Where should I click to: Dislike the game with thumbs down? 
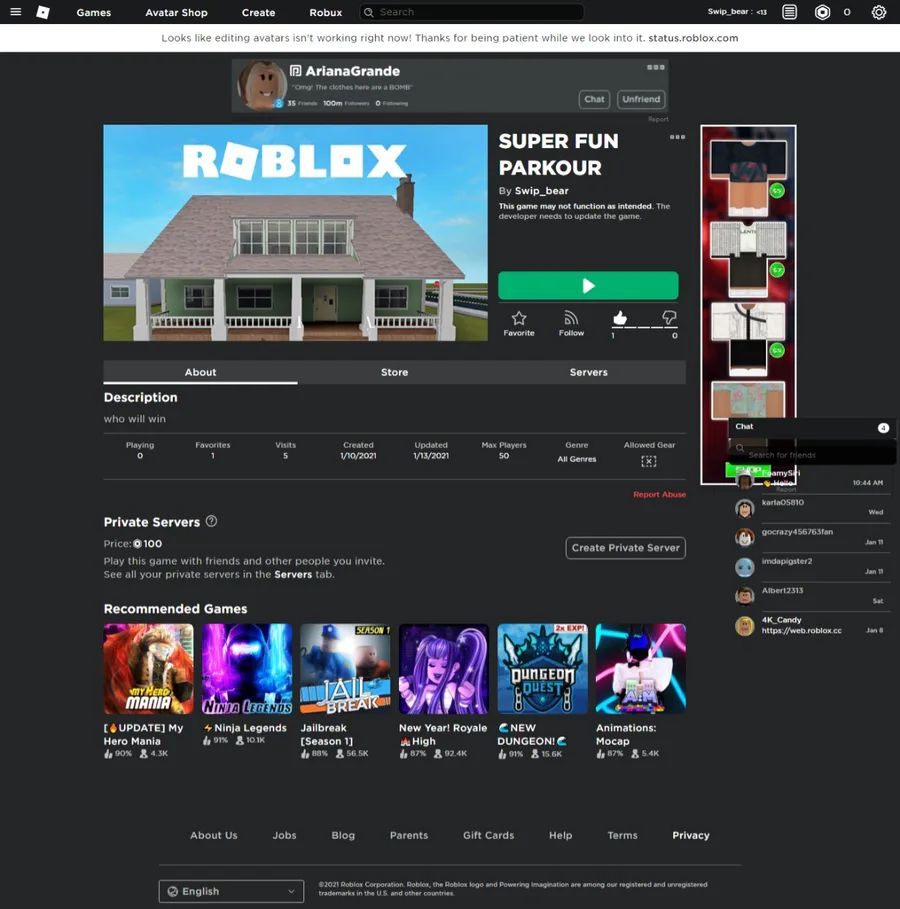669,317
